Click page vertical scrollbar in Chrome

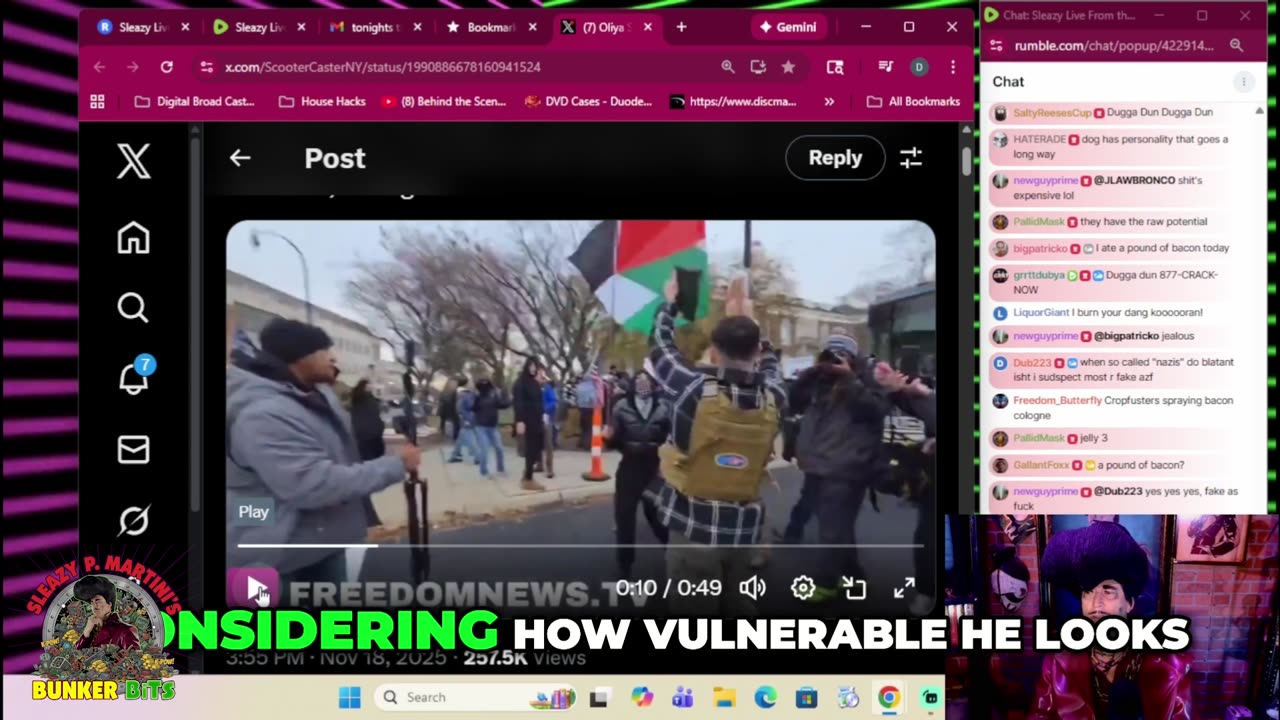(966, 161)
